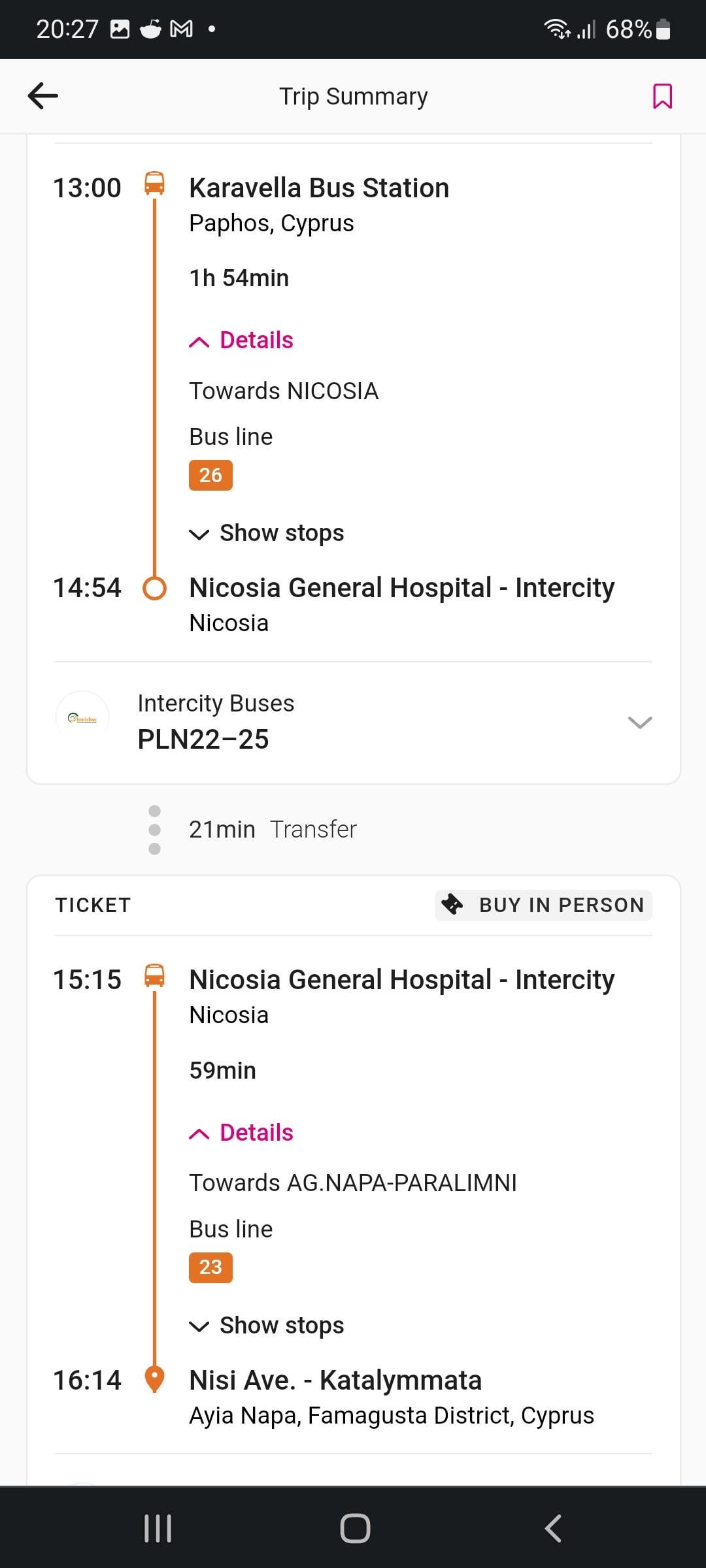Open Karavella Bus Station stop name
Screen dimensions: 706x1568
pyautogui.click(x=319, y=188)
